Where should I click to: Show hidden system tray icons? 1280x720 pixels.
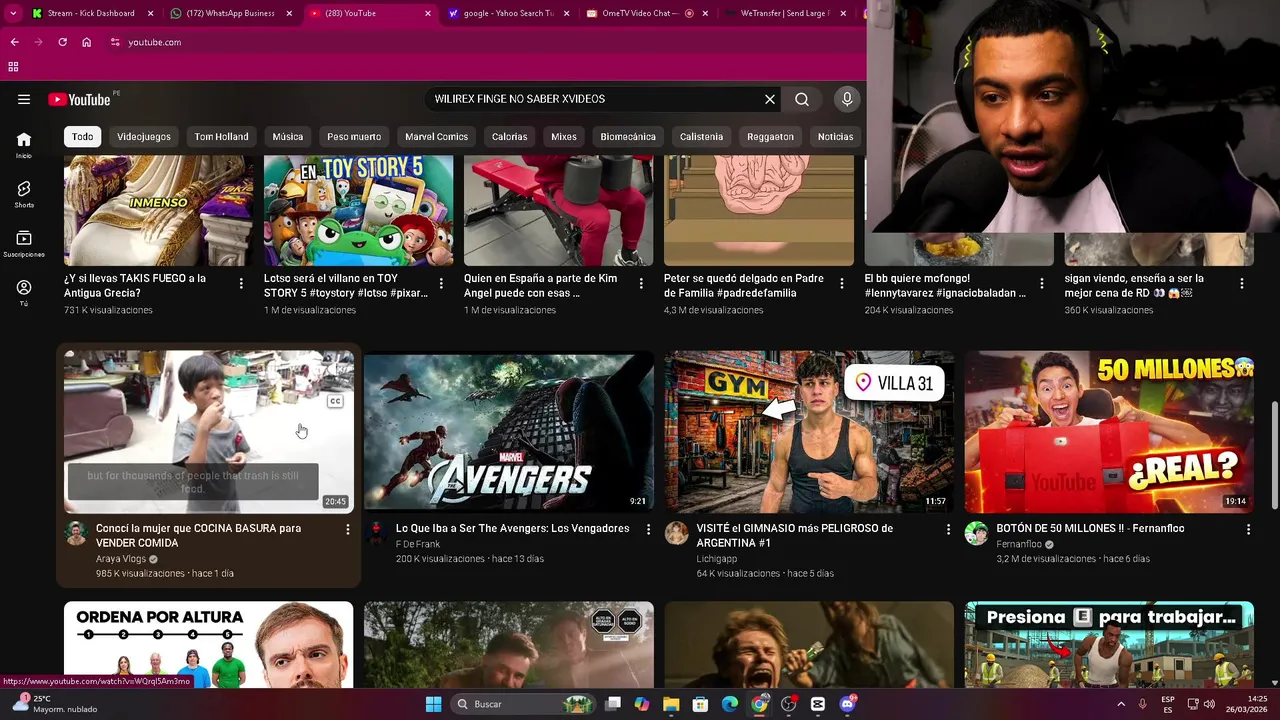(x=1121, y=704)
